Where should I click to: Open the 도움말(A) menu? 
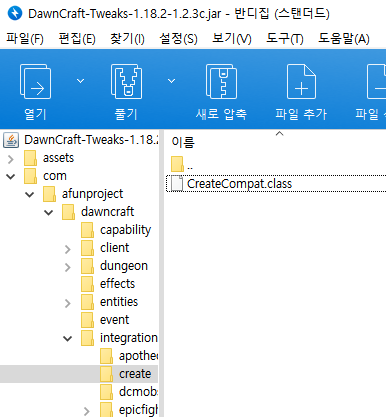(x=344, y=39)
